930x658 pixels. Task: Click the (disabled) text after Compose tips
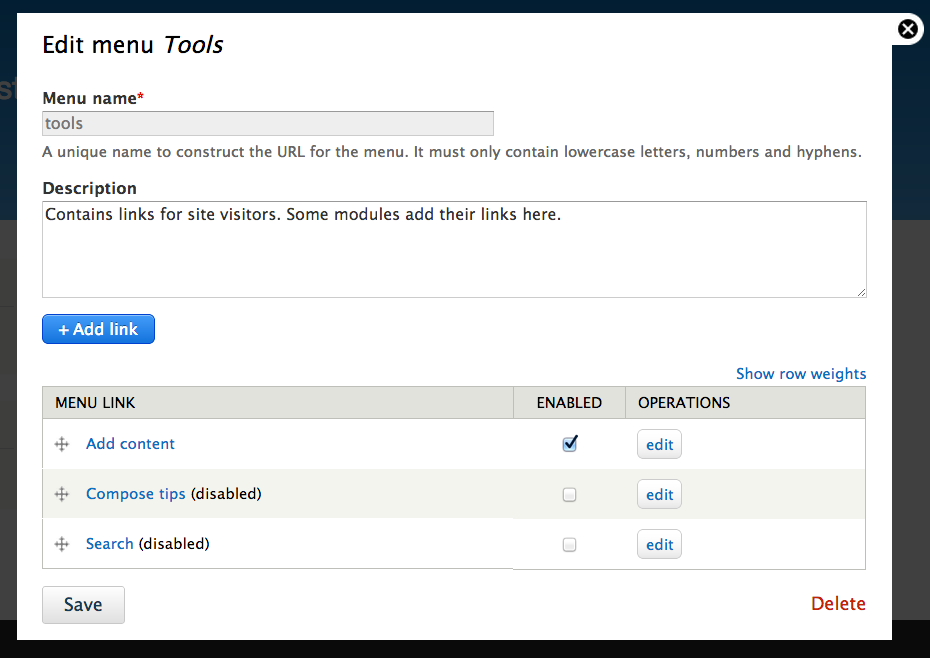tap(226, 494)
